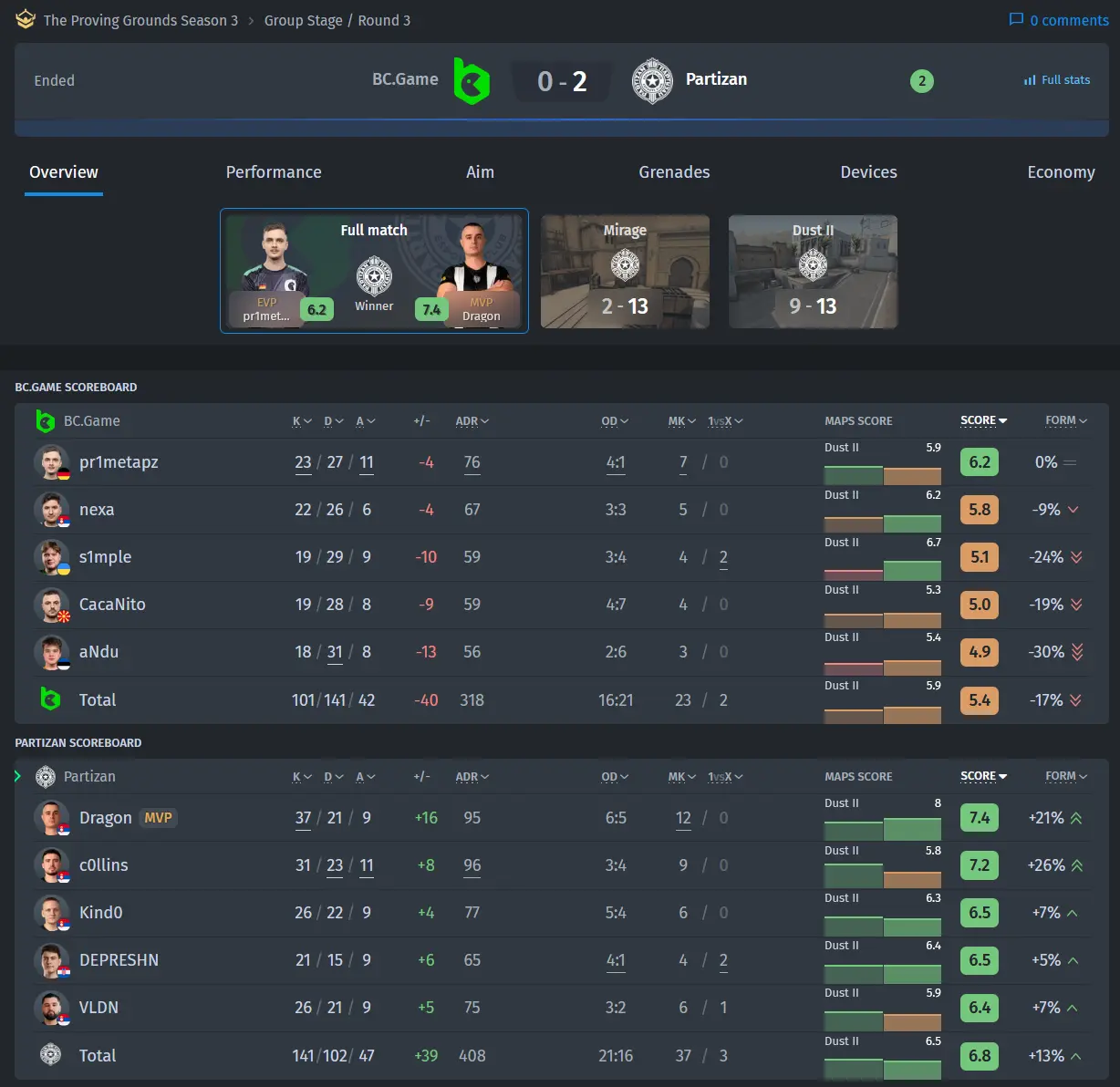This screenshot has height=1087, width=1120.
Task: Sort Partizan scoreboard by assists (A)
Action: 366,777
